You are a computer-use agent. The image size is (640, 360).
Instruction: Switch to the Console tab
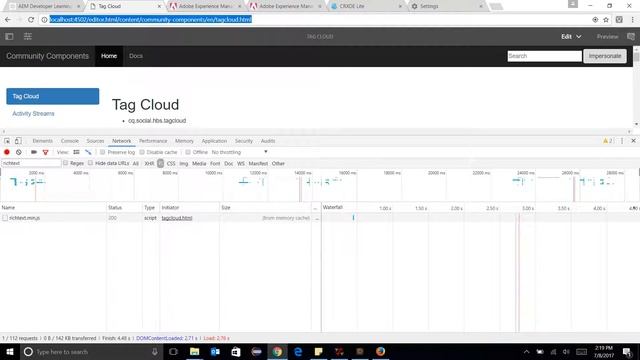point(70,141)
